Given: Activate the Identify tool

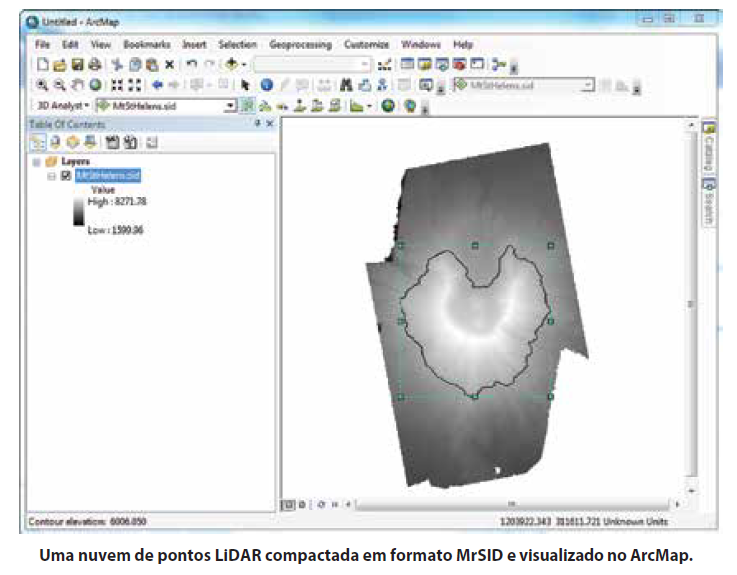Looking at the screenshot, I should pyautogui.click(x=267, y=85).
